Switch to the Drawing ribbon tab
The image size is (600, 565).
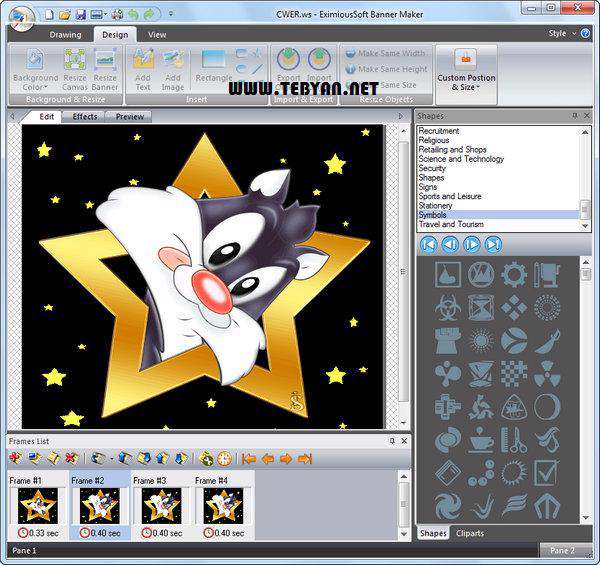tap(65, 35)
